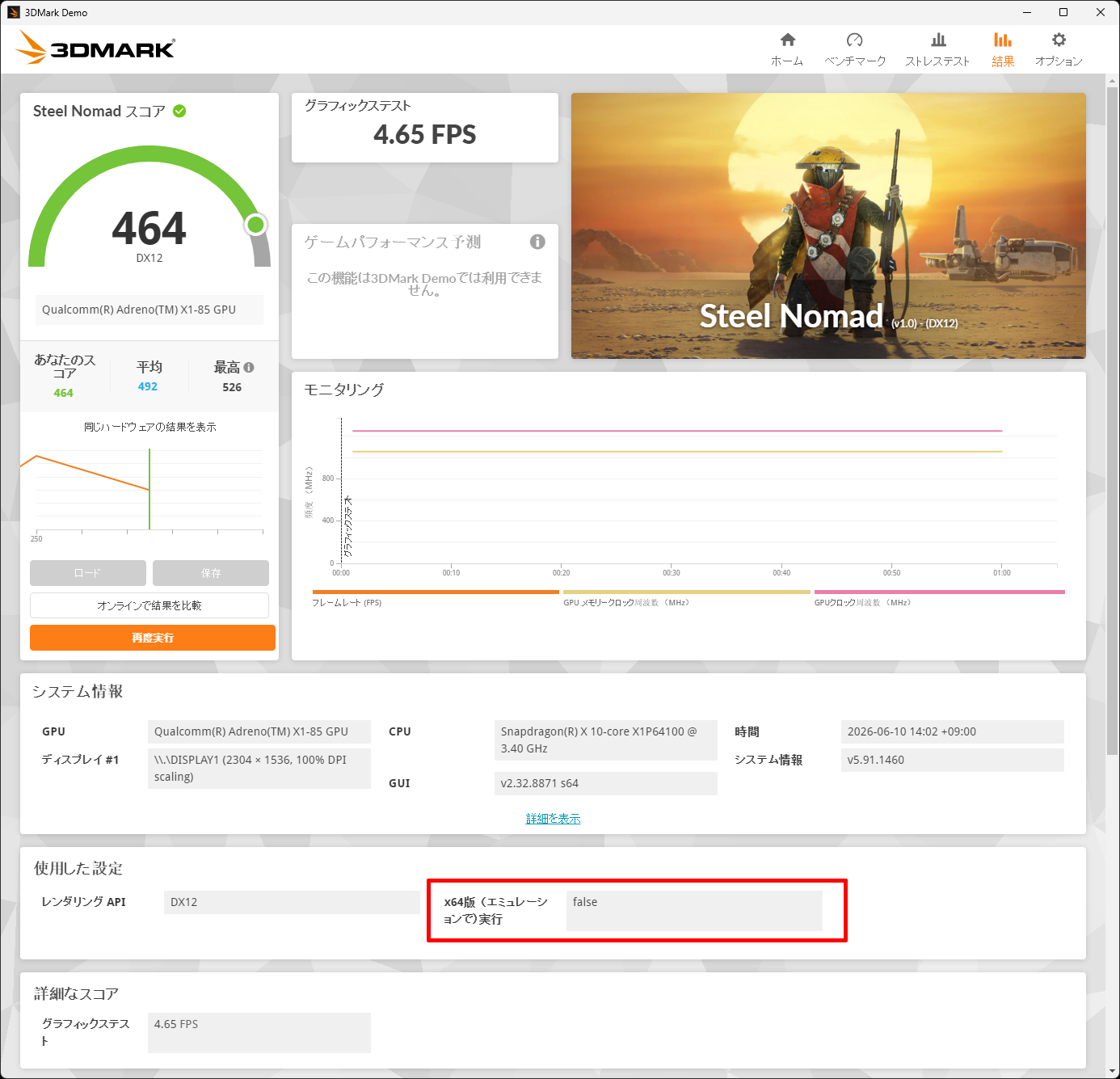
Task: Click the GUI version v2.32.8871 s64
Action: click(x=605, y=783)
